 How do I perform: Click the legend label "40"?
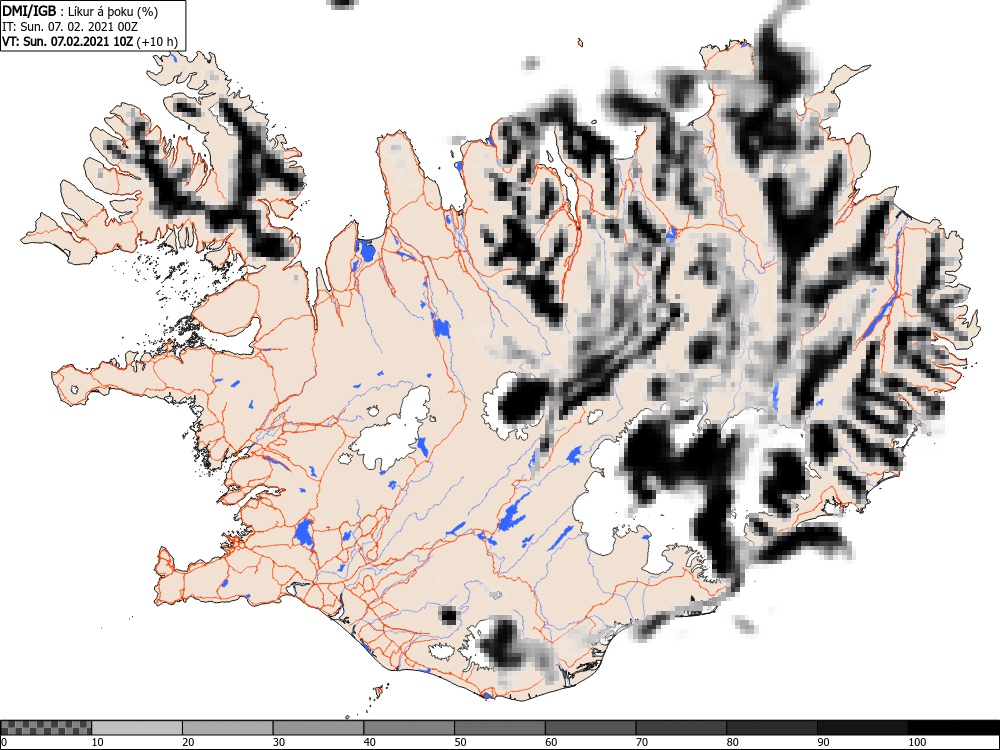(x=369, y=742)
